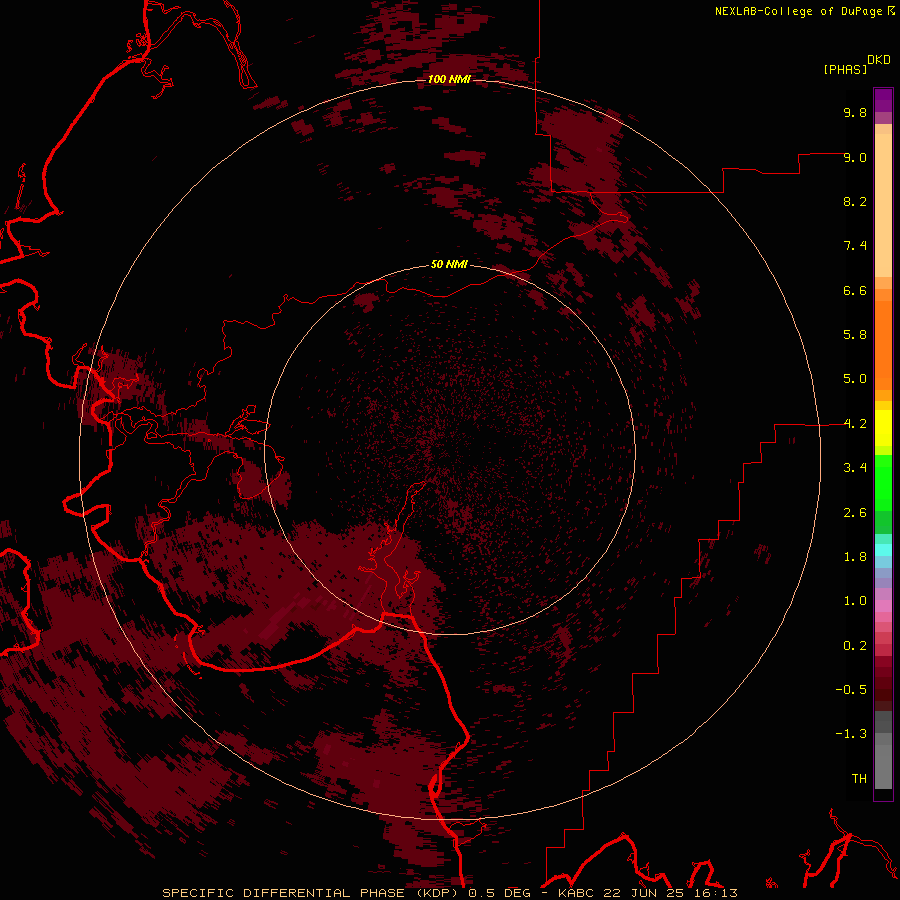The height and width of the screenshot is (900, 900).
Task: Click the -0.5 scale value
Action: point(851,690)
